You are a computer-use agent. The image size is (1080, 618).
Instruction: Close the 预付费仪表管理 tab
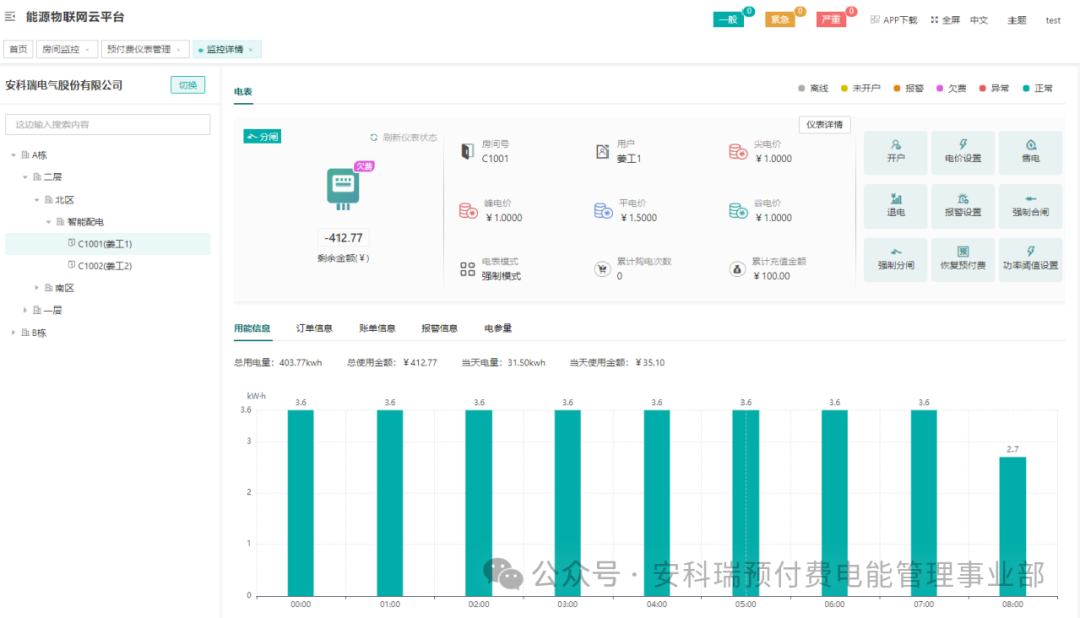click(x=178, y=50)
